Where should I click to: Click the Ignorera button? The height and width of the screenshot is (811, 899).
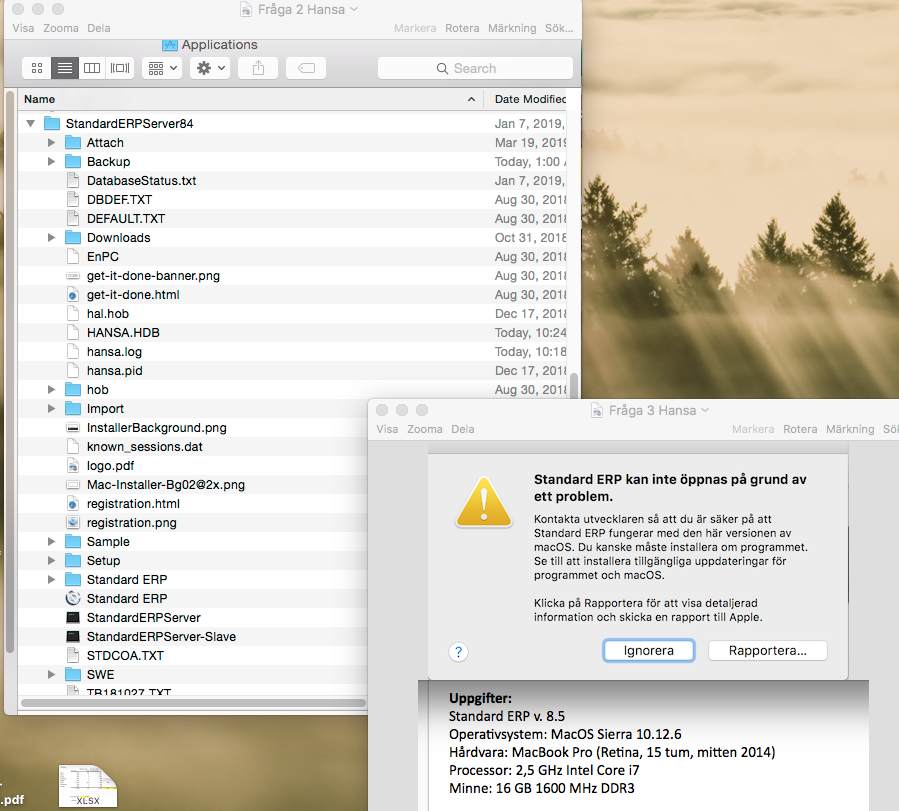click(648, 651)
